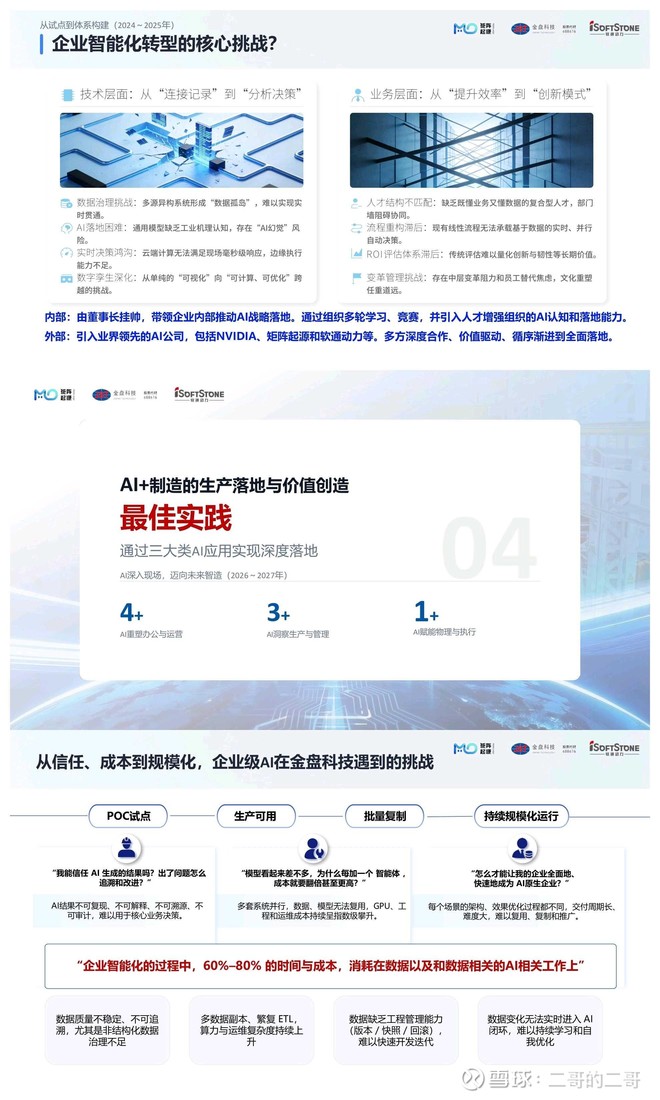
Task: Click the 矩阵起源 MO logo on the 金盘科技 challenges slide
Action: coord(473,749)
